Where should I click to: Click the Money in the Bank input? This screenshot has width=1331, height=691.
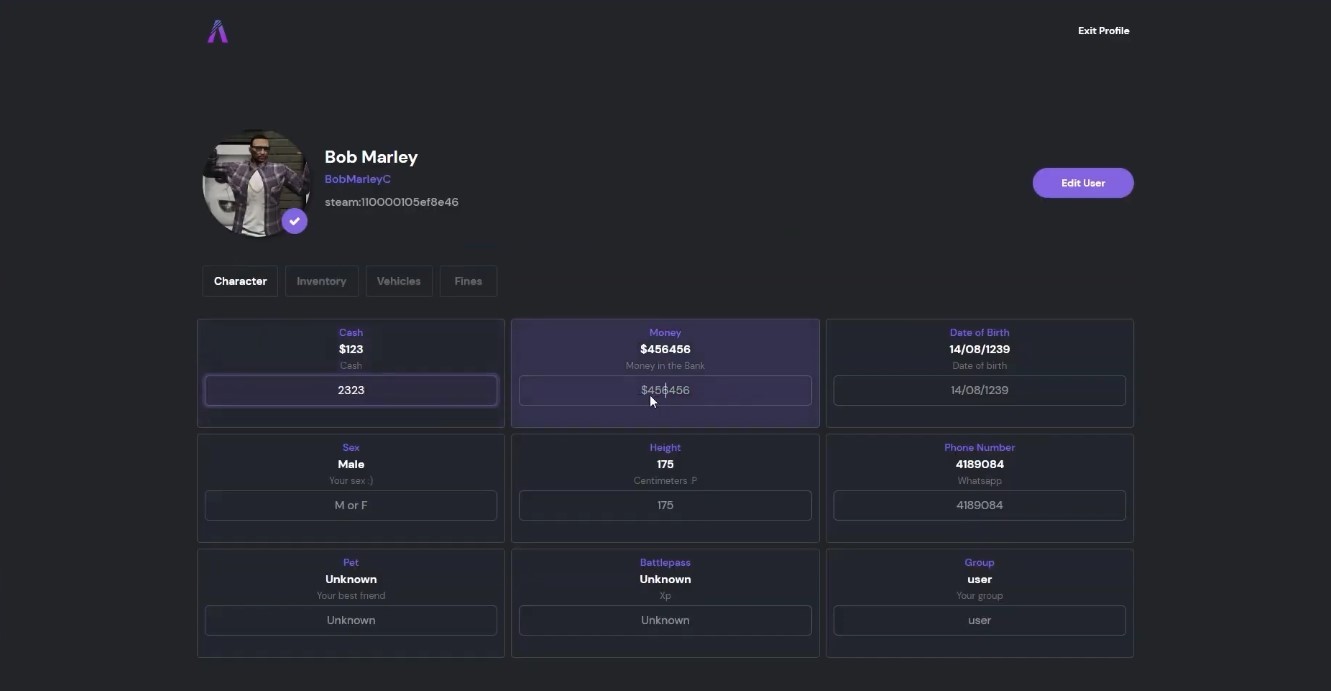point(665,390)
